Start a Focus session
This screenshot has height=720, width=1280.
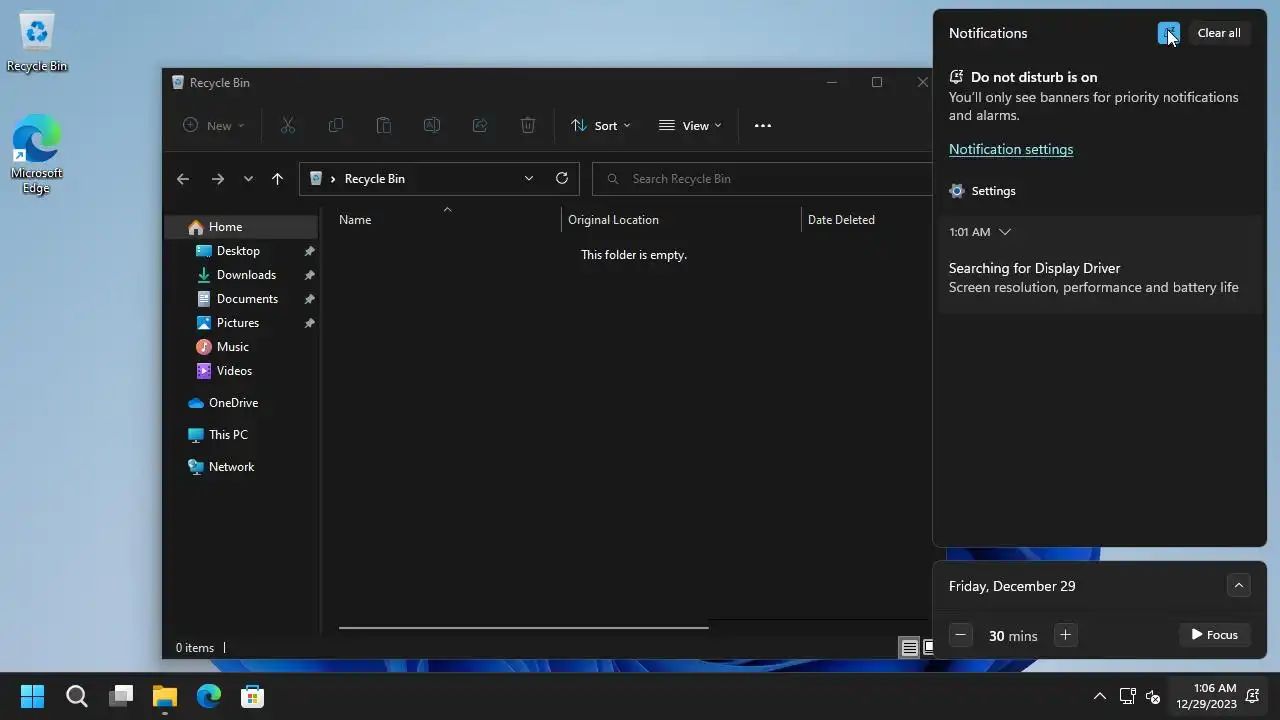click(1215, 635)
